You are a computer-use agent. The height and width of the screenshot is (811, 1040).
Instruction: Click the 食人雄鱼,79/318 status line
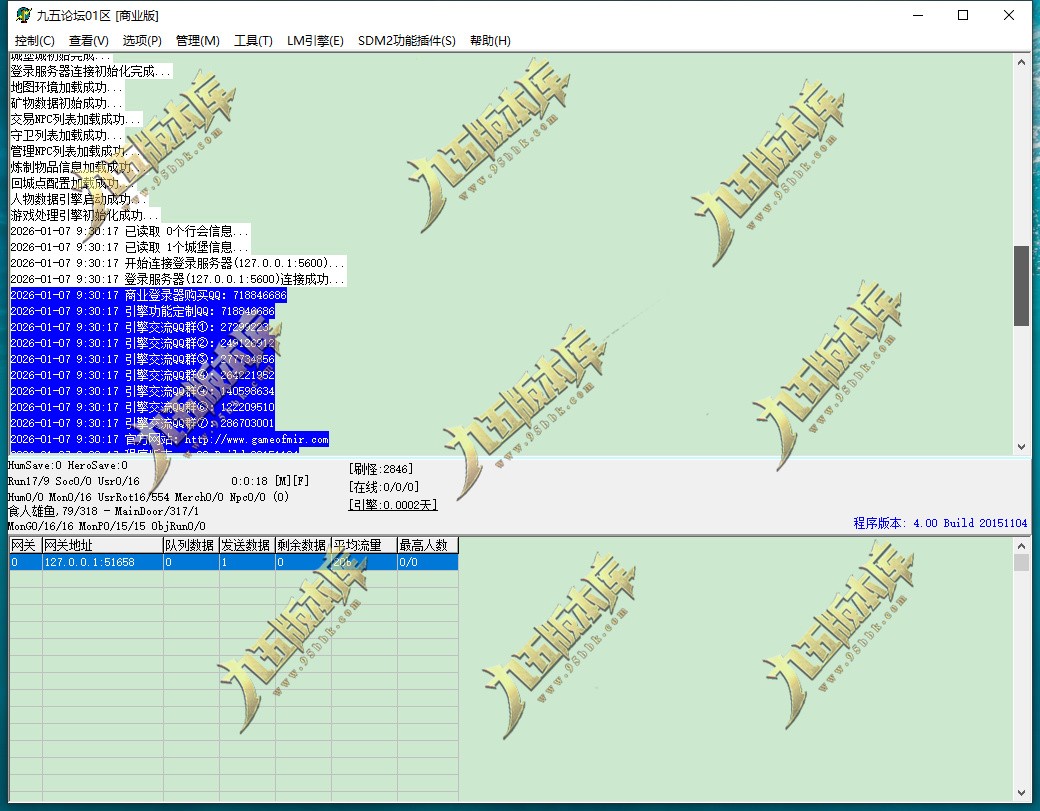click(x=103, y=511)
